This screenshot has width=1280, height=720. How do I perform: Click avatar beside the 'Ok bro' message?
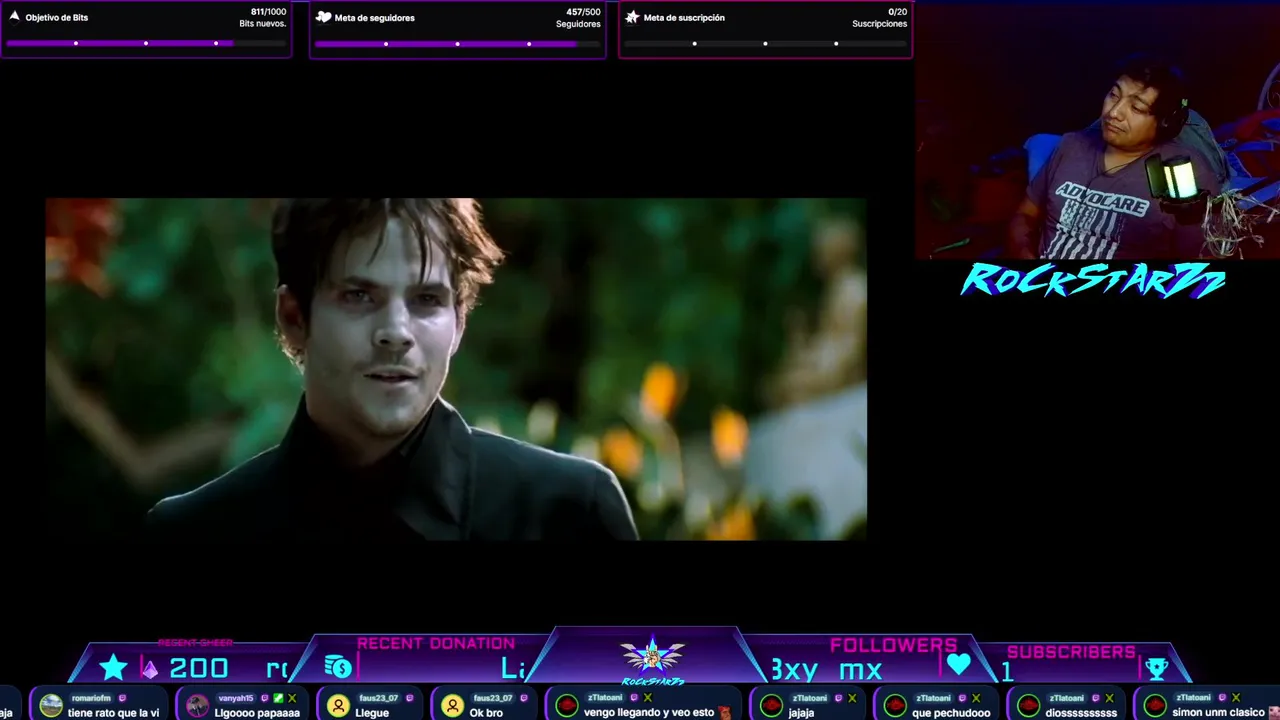[453, 706]
